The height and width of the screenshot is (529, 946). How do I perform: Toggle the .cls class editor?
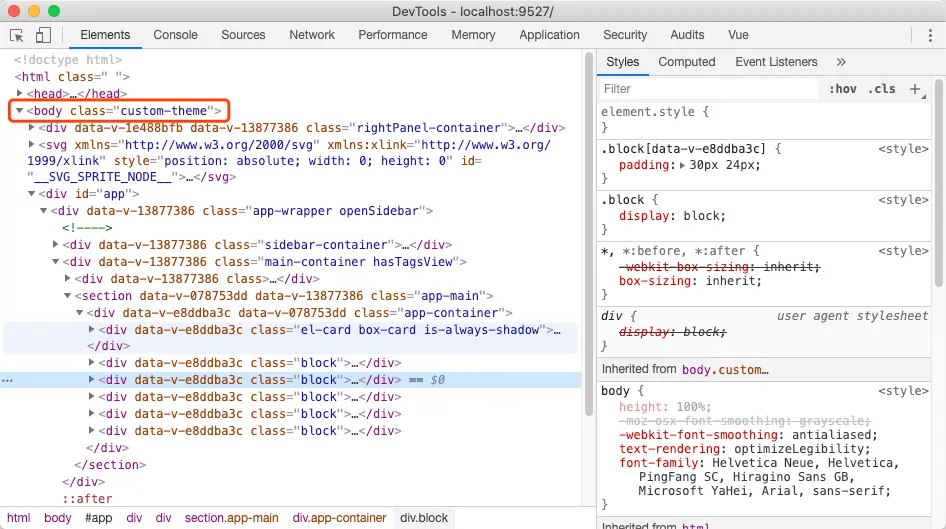coord(881,89)
